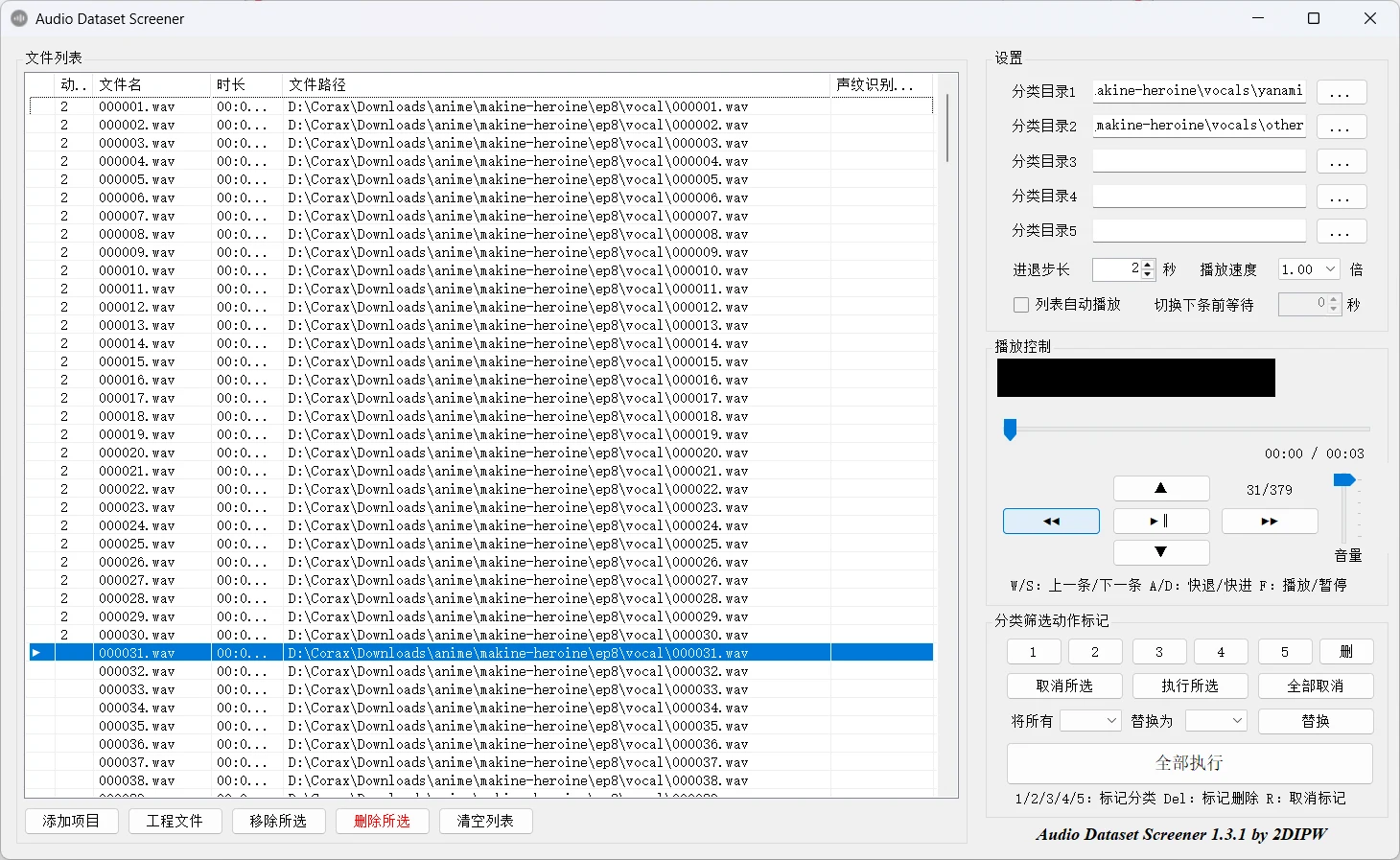The height and width of the screenshot is (860, 1400).
Task: Click the play/pause button
Action: (x=1160, y=522)
